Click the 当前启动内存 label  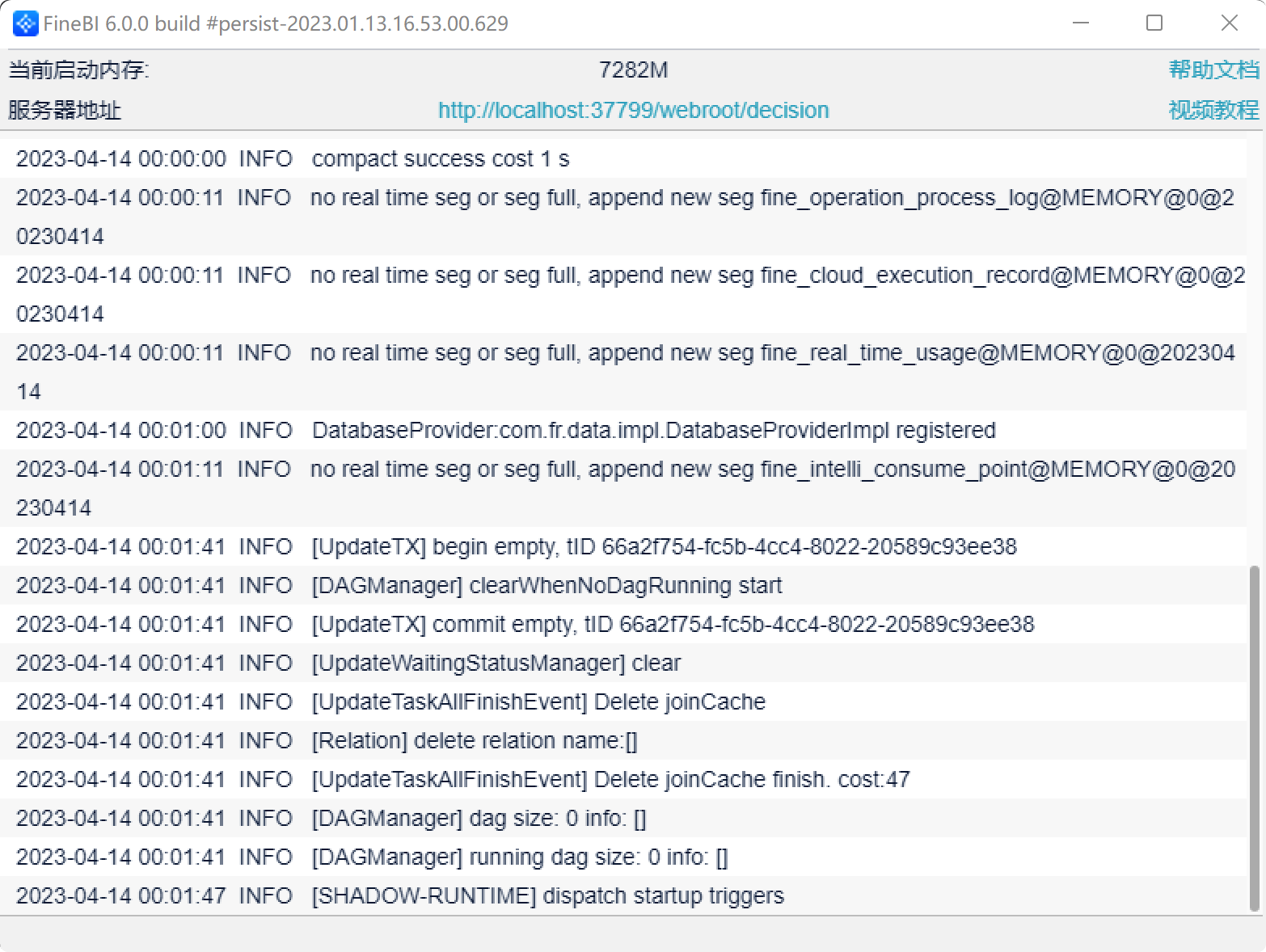pyautogui.click(x=78, y=70)
